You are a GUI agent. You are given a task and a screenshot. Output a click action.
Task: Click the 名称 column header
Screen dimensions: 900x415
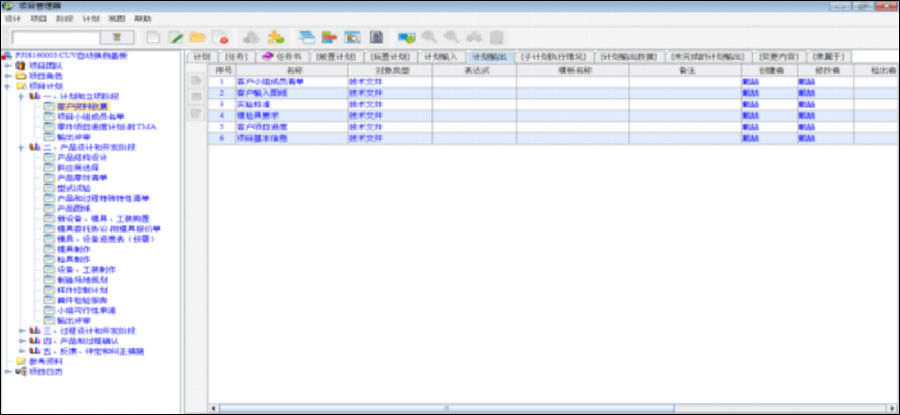coord(292,69)
